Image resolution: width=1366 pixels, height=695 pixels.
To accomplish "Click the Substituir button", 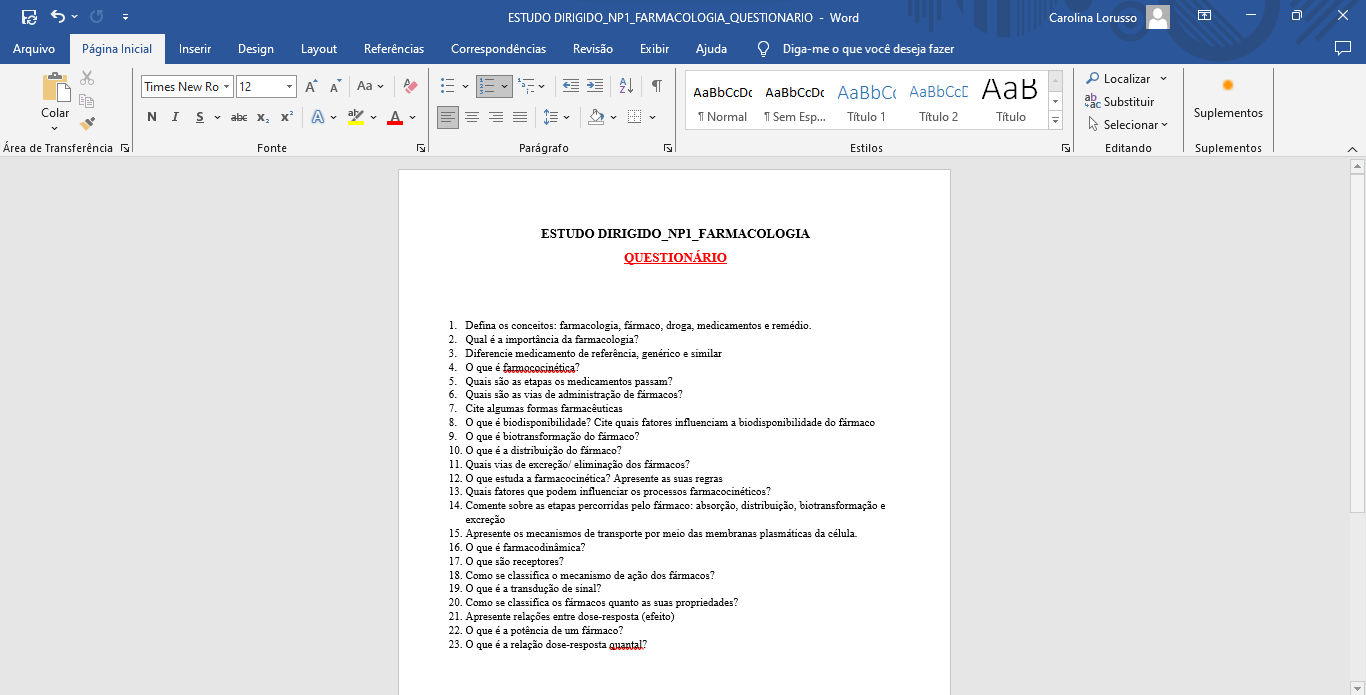I will [1120, 102].
